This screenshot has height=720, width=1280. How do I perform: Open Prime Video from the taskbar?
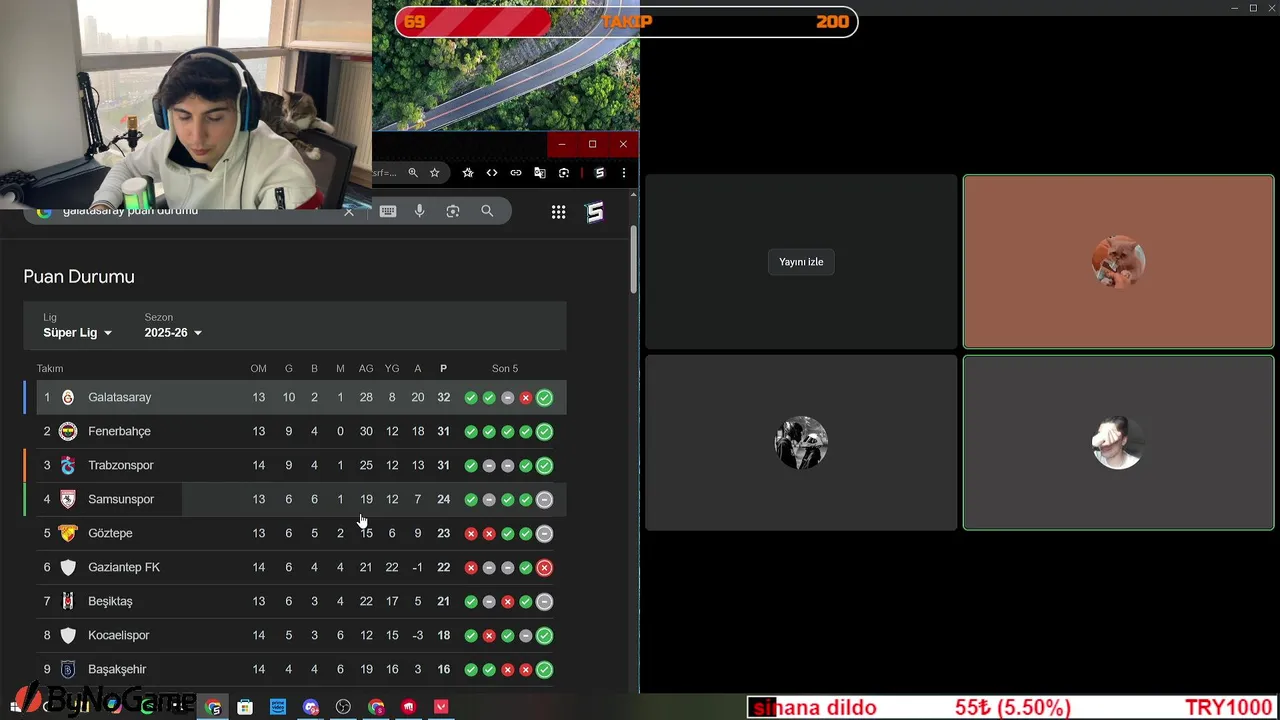point(278,707)
